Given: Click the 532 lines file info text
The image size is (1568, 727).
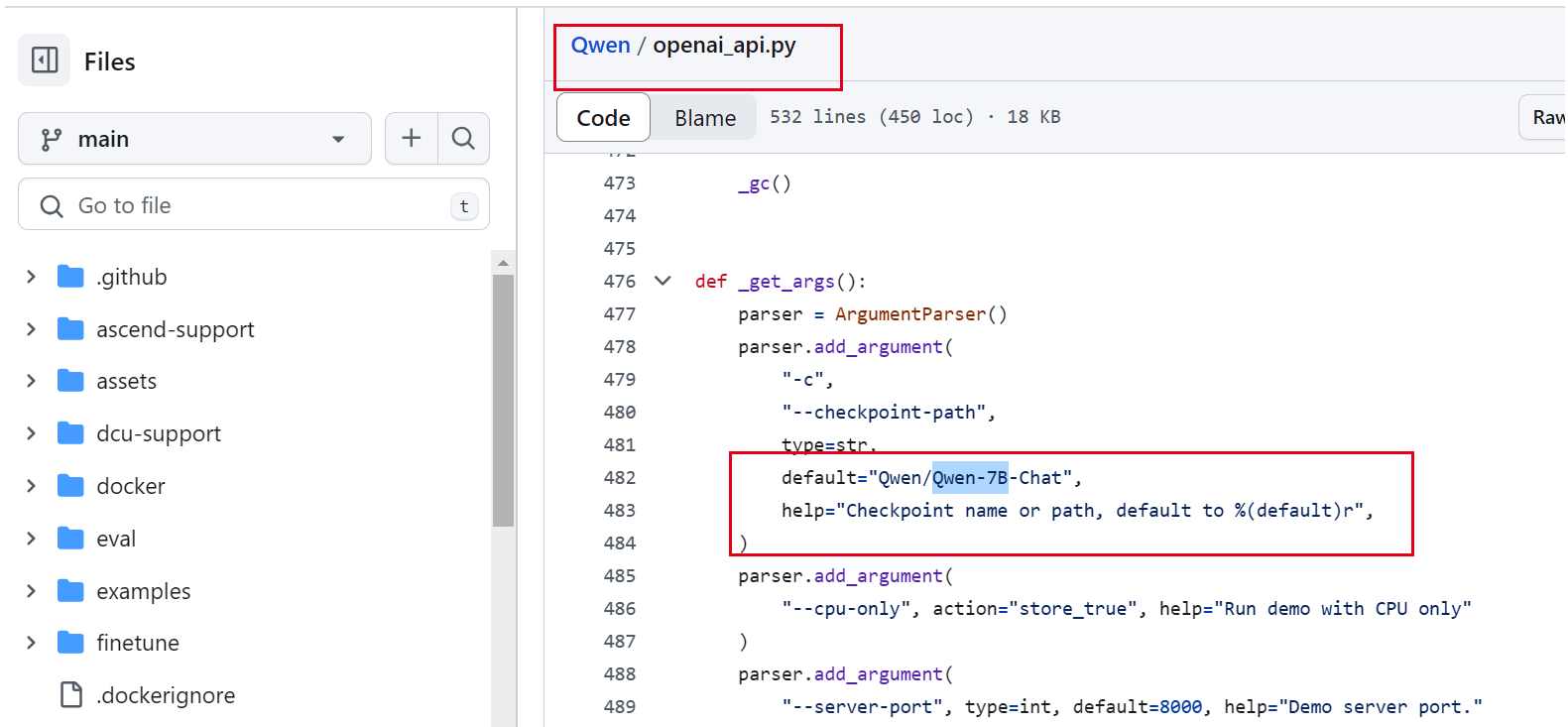Looking at the screenshot, I should tap(915, 117).
